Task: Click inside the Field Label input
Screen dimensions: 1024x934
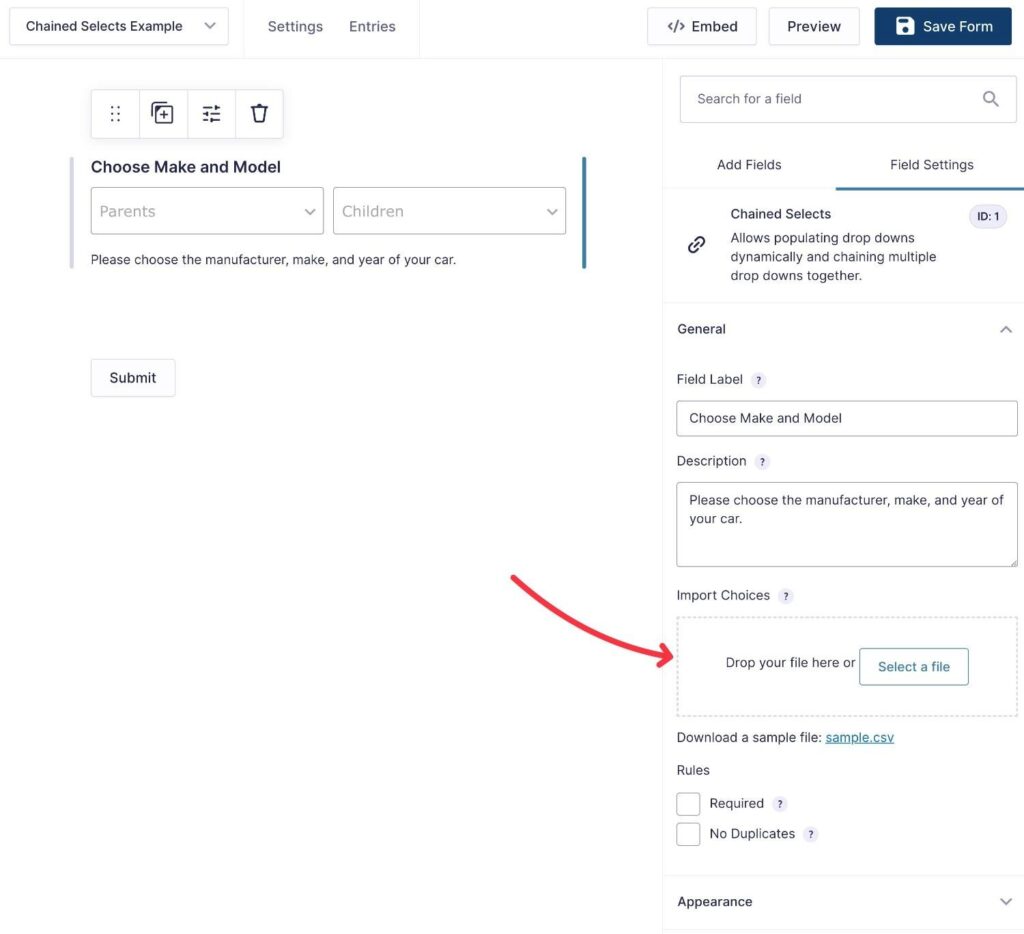Action: click(846, 418)
